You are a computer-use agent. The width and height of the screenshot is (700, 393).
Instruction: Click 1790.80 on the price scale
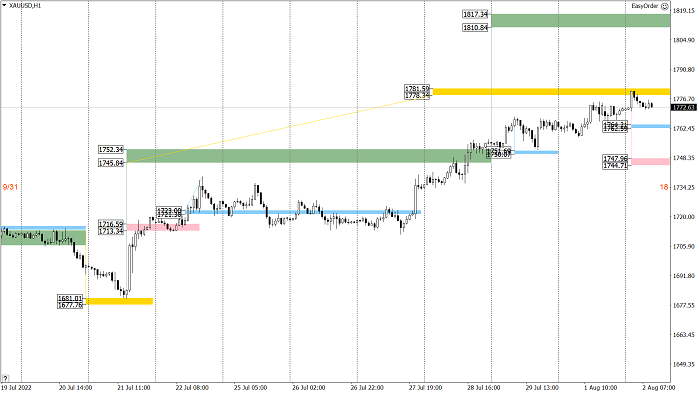point(684,70)
